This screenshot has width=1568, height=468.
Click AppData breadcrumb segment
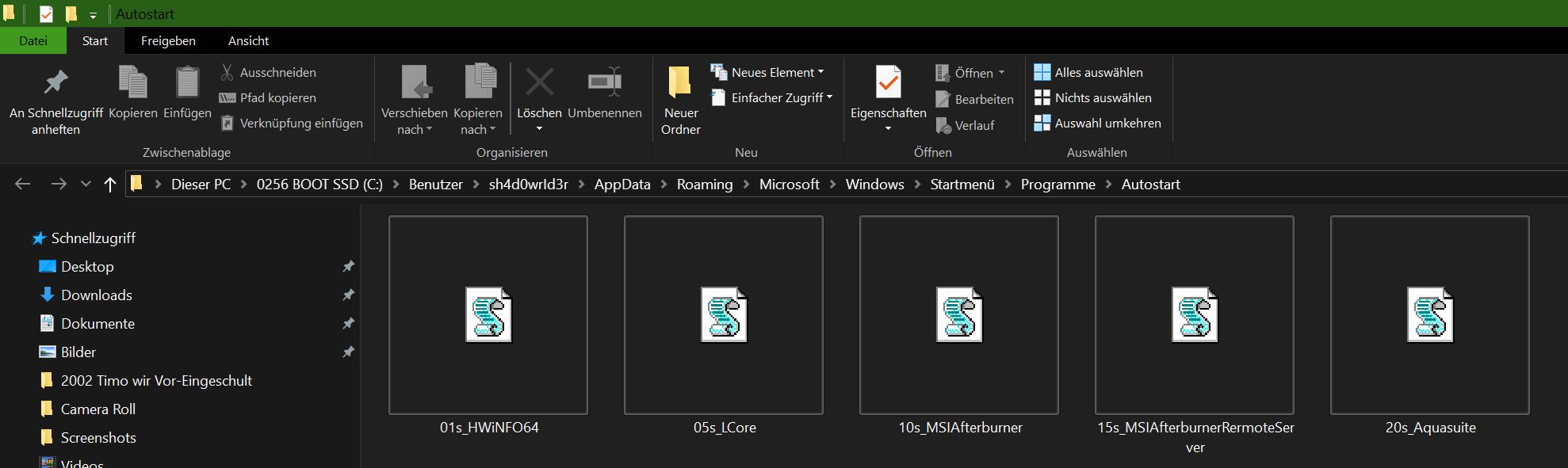tap(622, 184)
